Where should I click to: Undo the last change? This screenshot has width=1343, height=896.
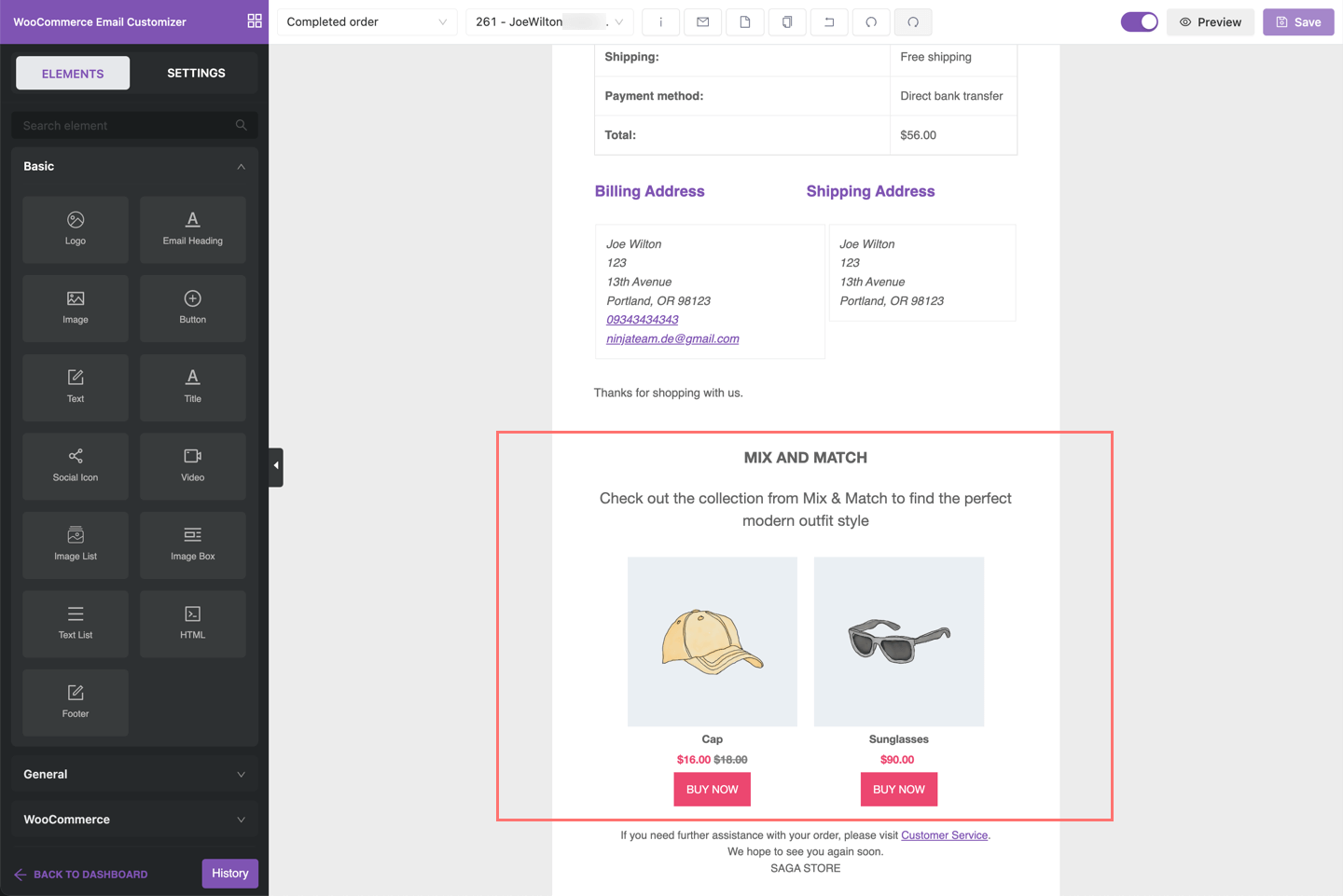870,21
